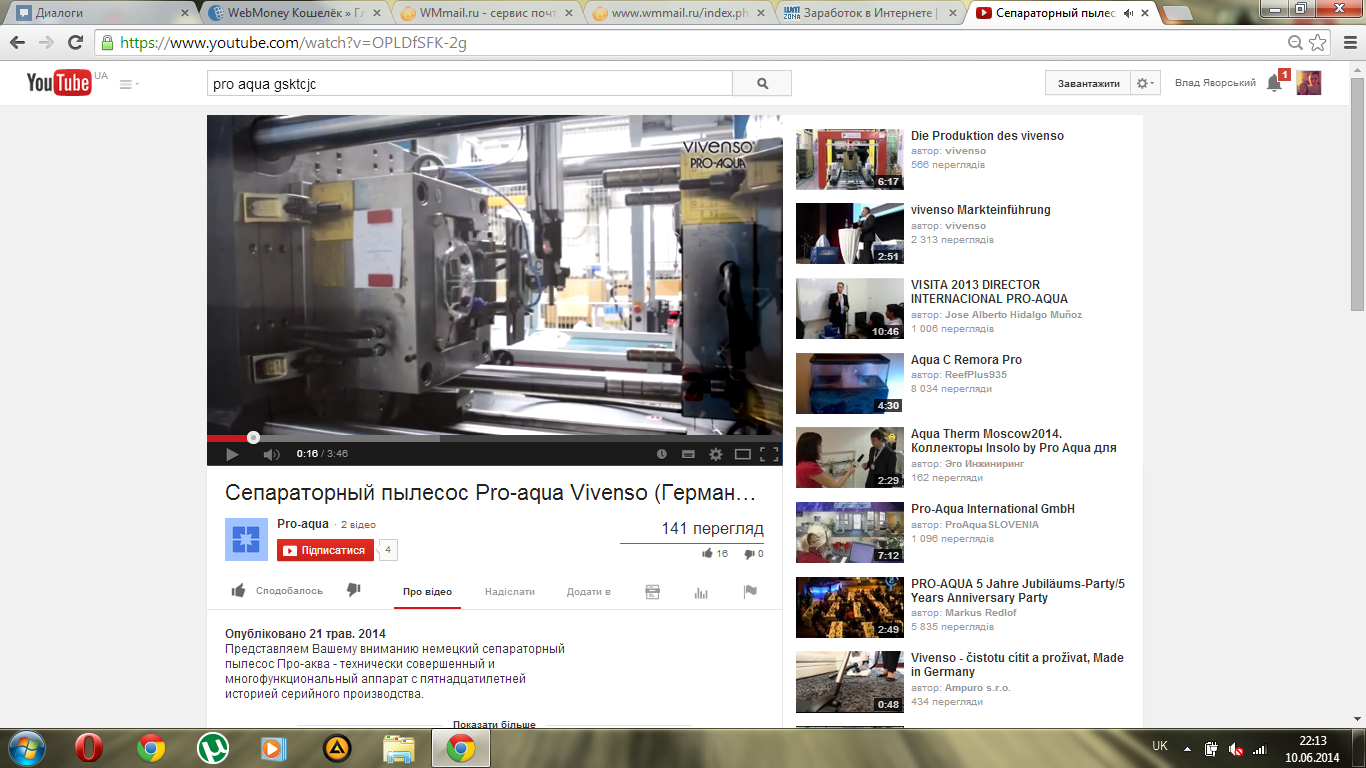The height and width of the screenshot is (768, 1366).
Task: Focus the YouTube search field
Action: pyautogui.click(x=469, y=84)
